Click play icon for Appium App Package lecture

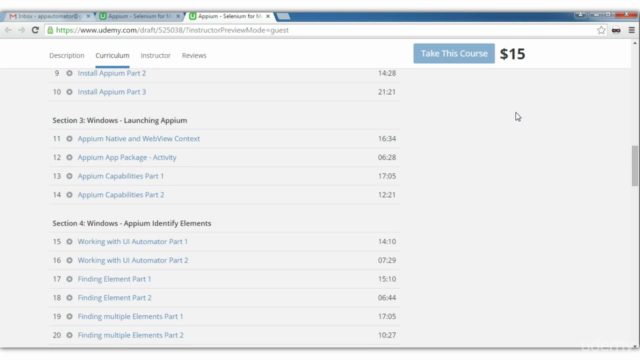pyautogui.click(x=69, y=158)
